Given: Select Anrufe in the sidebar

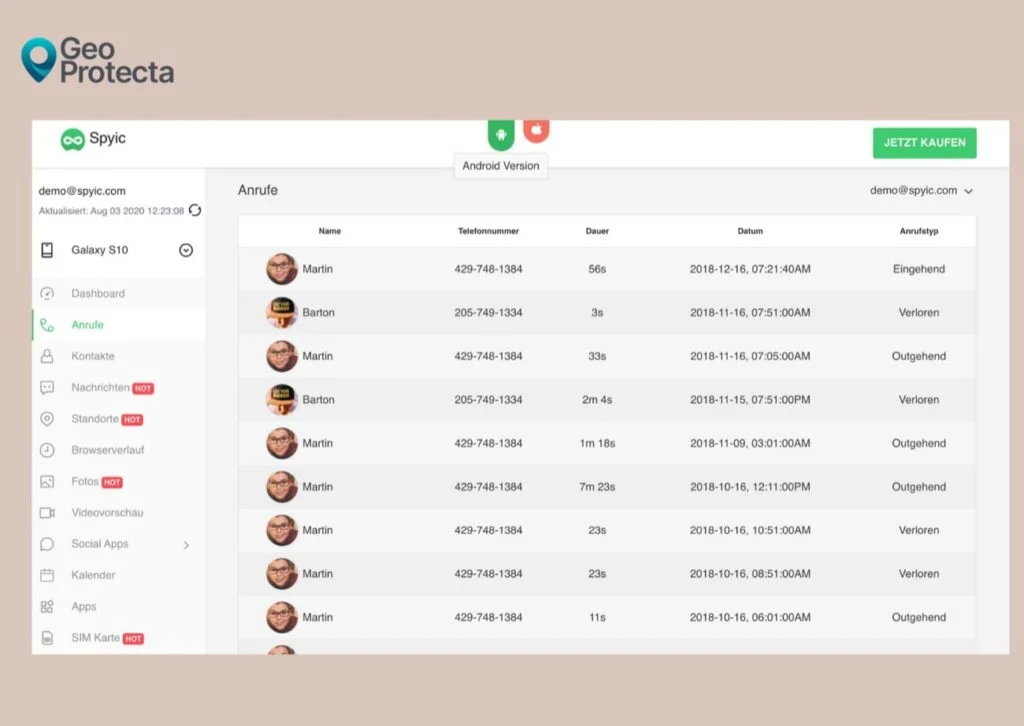Looking at the screenshot, I should coord(88,324).
